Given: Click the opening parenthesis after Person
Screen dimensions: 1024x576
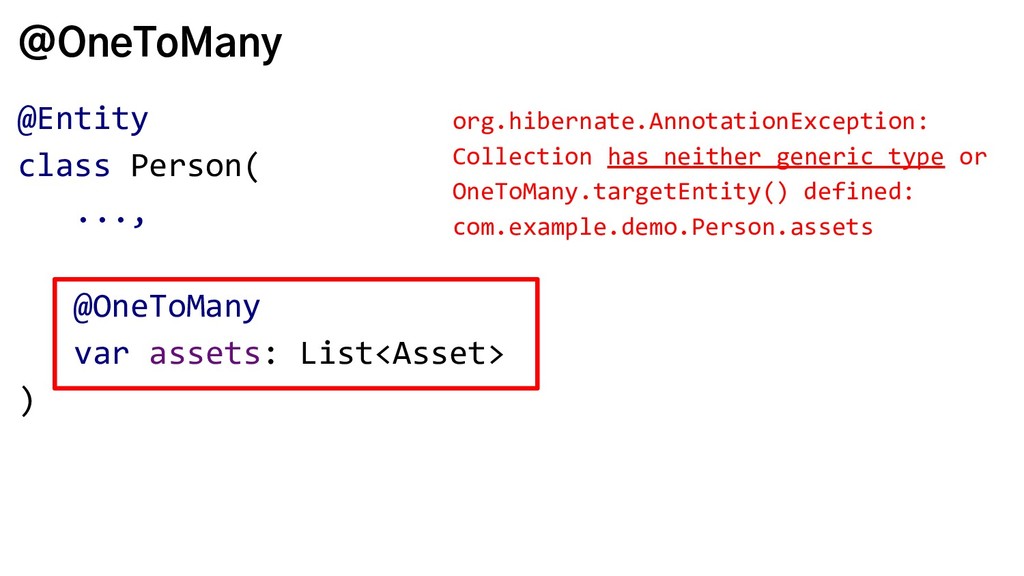Looking at the screenshot, I should [252, 166].
